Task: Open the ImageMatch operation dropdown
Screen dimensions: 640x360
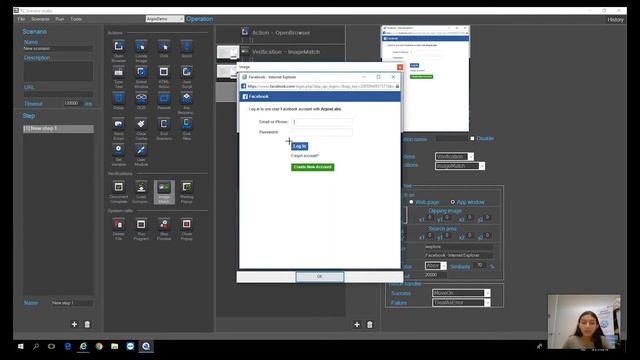Action: pos(460,166)
